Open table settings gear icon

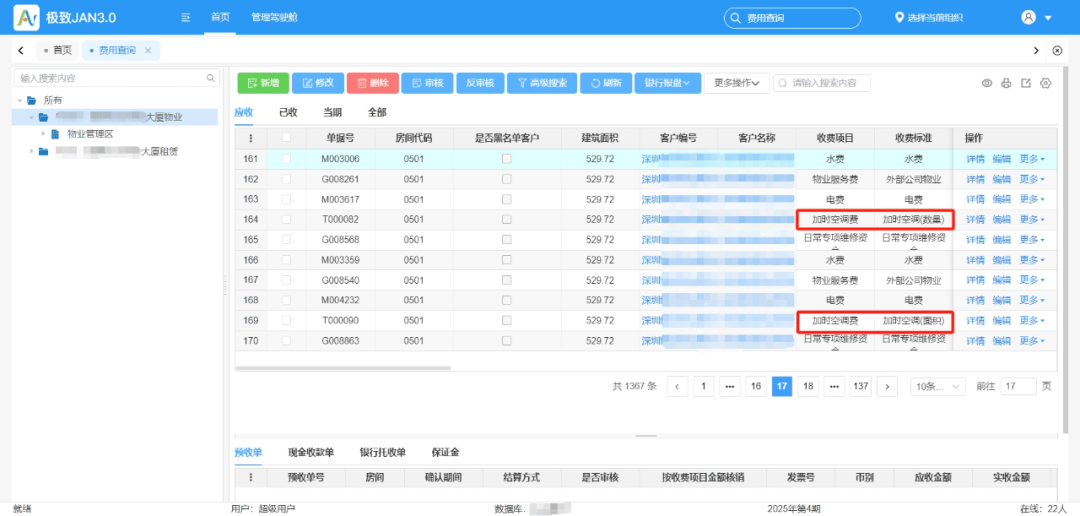[1046, 83]
